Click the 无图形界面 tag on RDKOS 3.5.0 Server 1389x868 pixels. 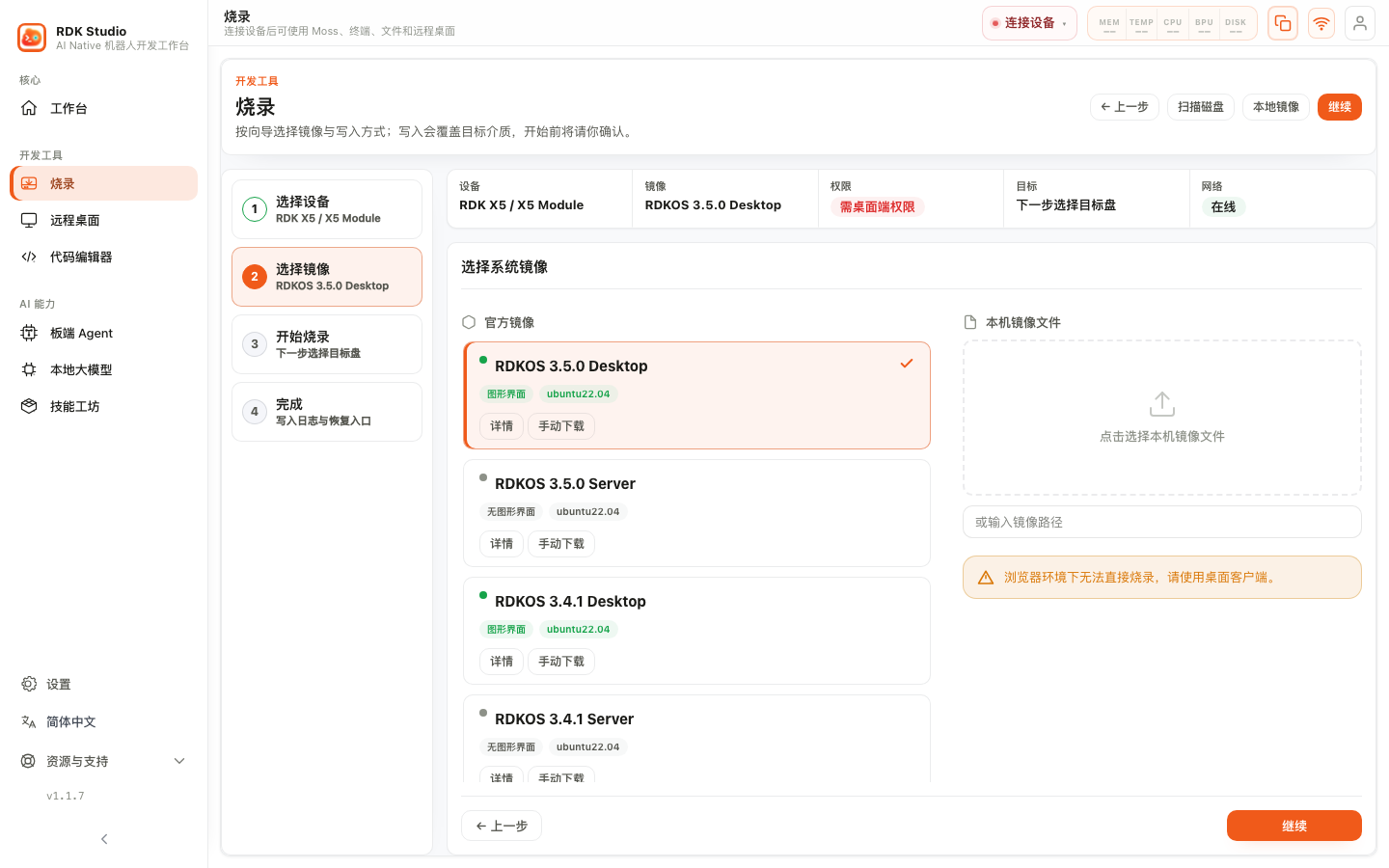(511, 512)
